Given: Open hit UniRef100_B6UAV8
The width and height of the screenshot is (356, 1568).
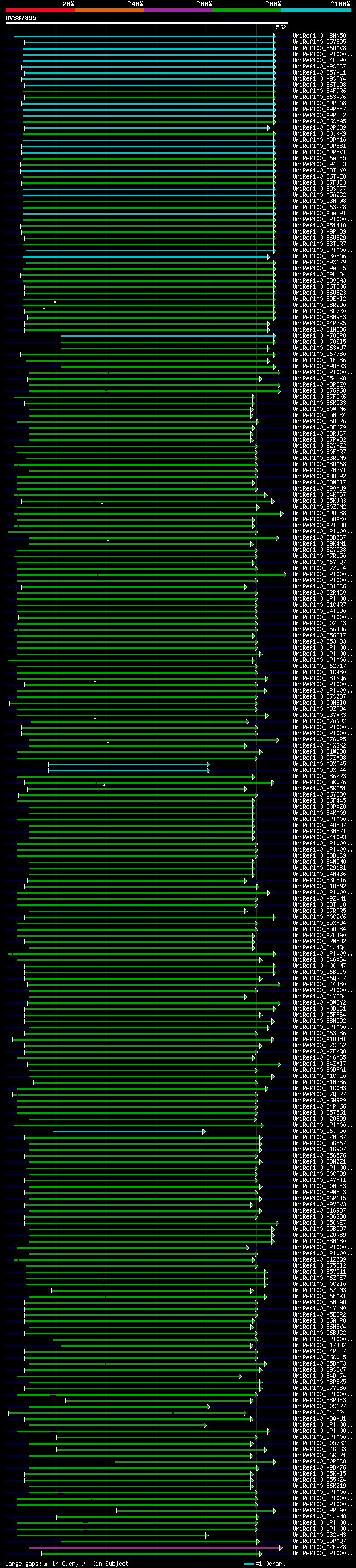Looking at the screenshot, I should point(319,48).
